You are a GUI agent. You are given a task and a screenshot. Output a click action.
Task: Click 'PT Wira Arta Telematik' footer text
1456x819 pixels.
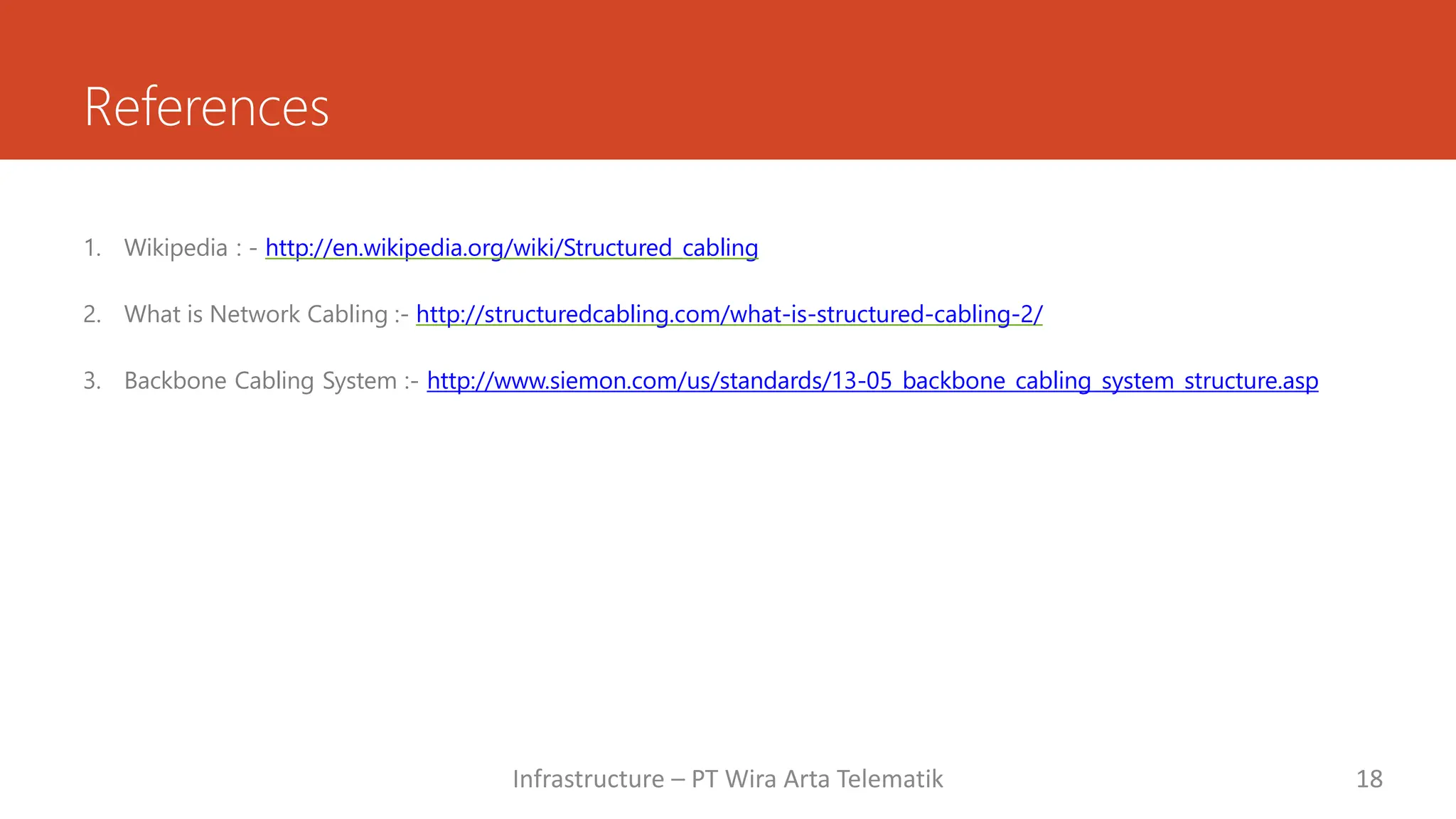(817, 778)
